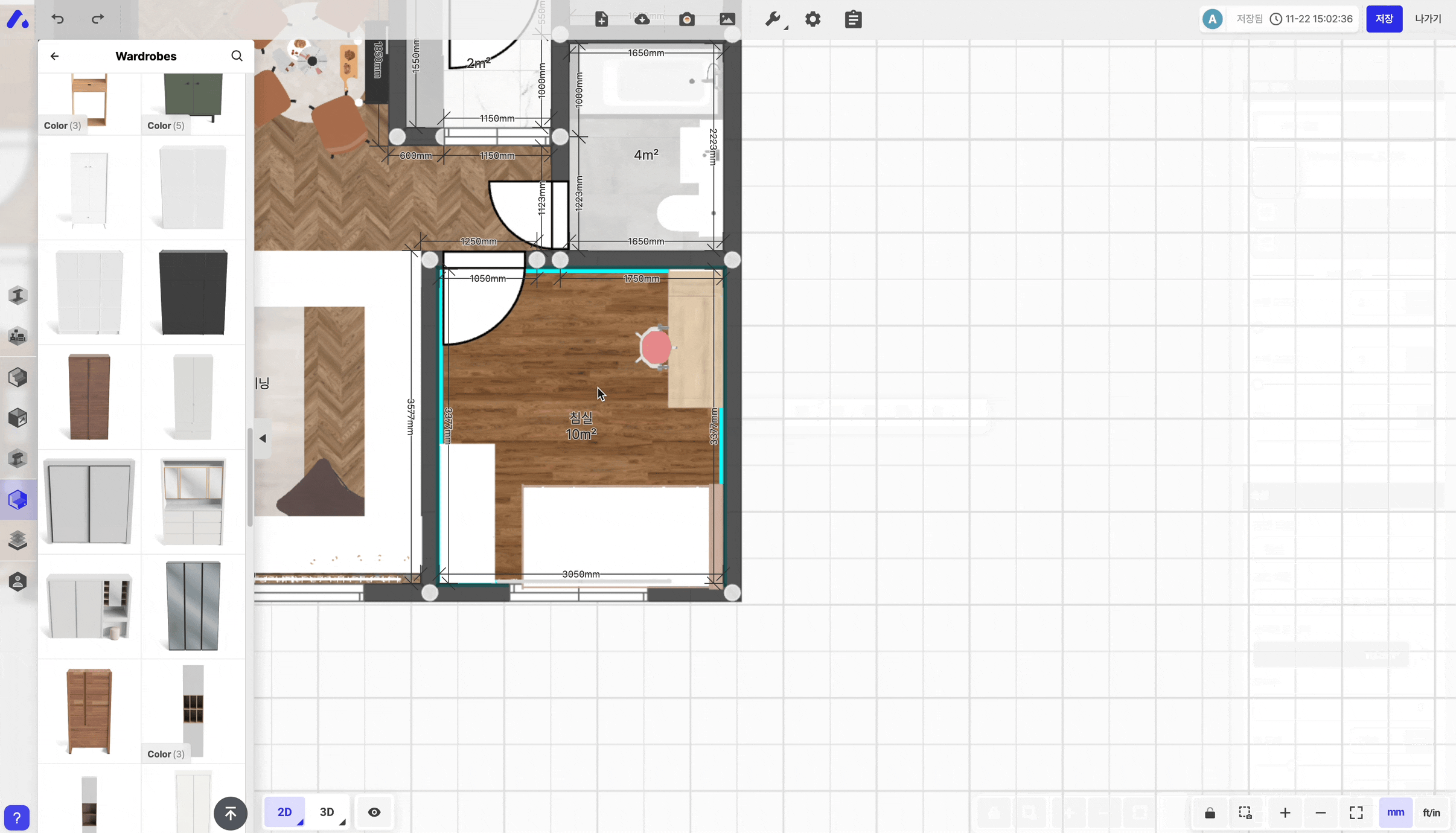Click the scroll-to-top arrow button
The image size is (1456, 833).
click(x=231, y=813)
